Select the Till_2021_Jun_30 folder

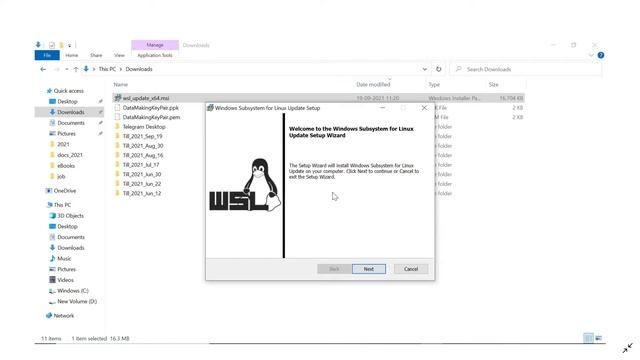[x=142, y=174]
